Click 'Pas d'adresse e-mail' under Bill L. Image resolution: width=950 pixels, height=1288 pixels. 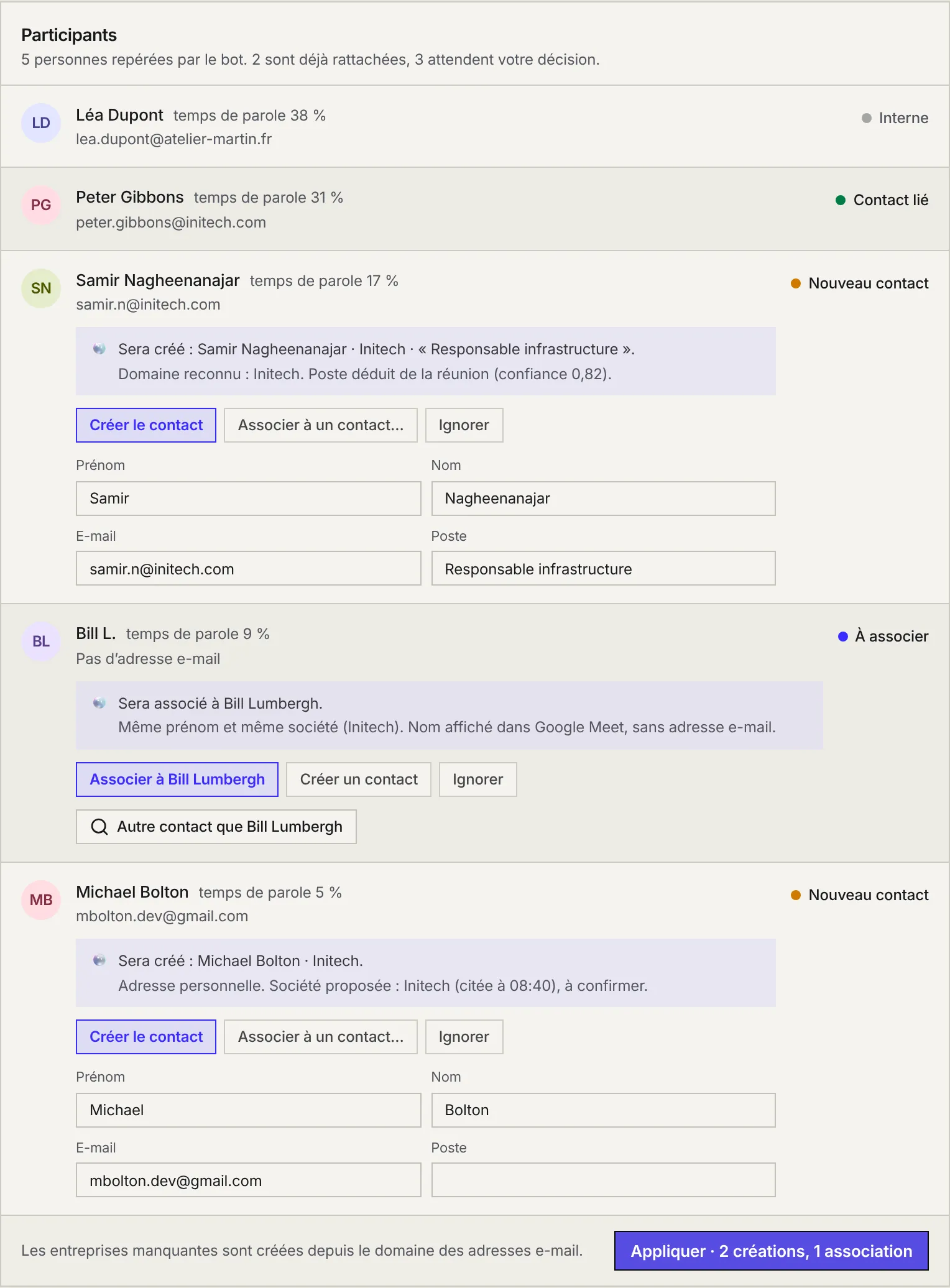coord(148,659)
